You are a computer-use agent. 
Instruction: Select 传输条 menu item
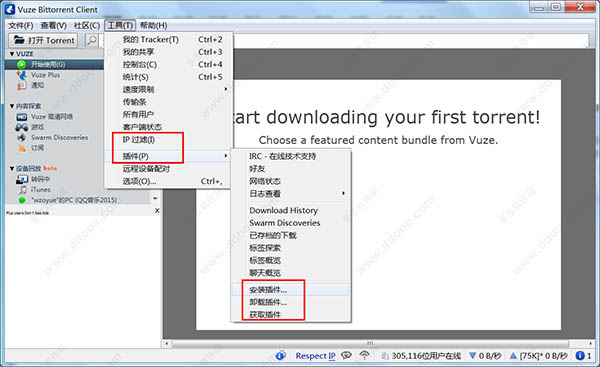168,102
